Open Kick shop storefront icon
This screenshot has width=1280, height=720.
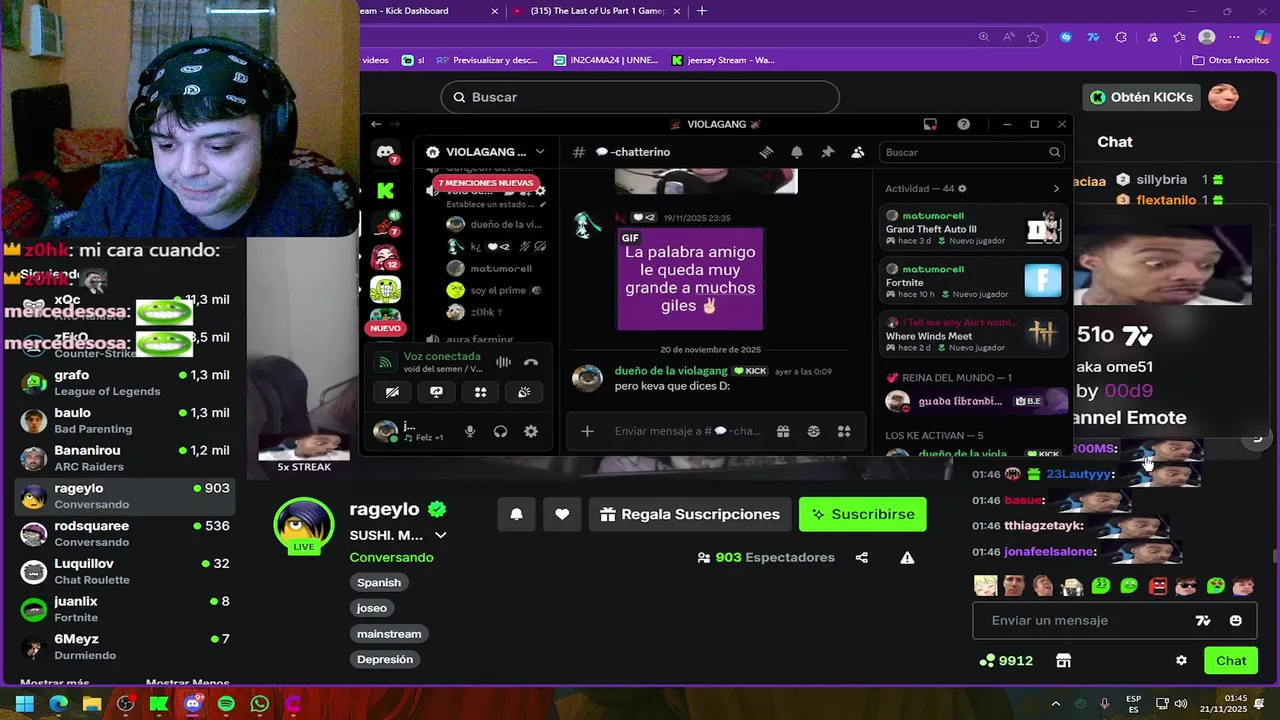click(1063, 660)
